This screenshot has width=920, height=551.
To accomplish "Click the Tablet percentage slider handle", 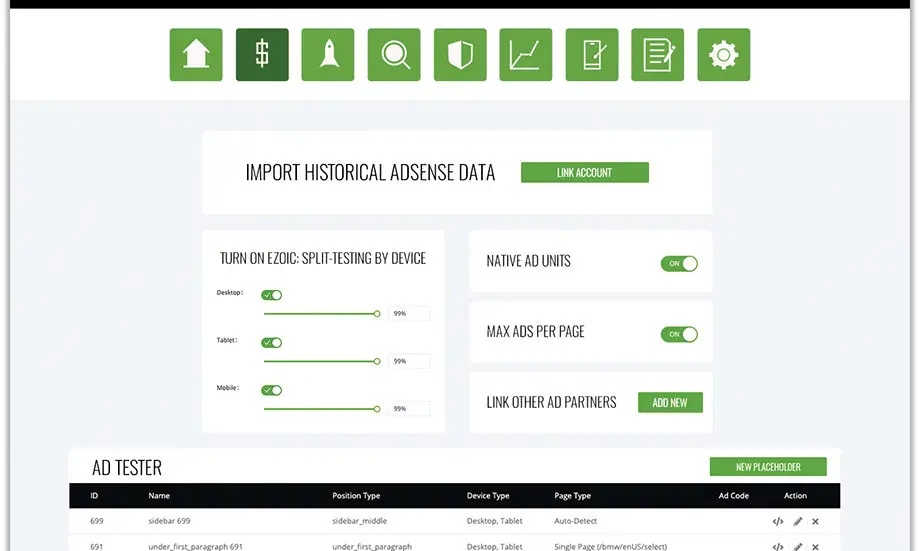I will pyautogui.click(x=377, y=361).
